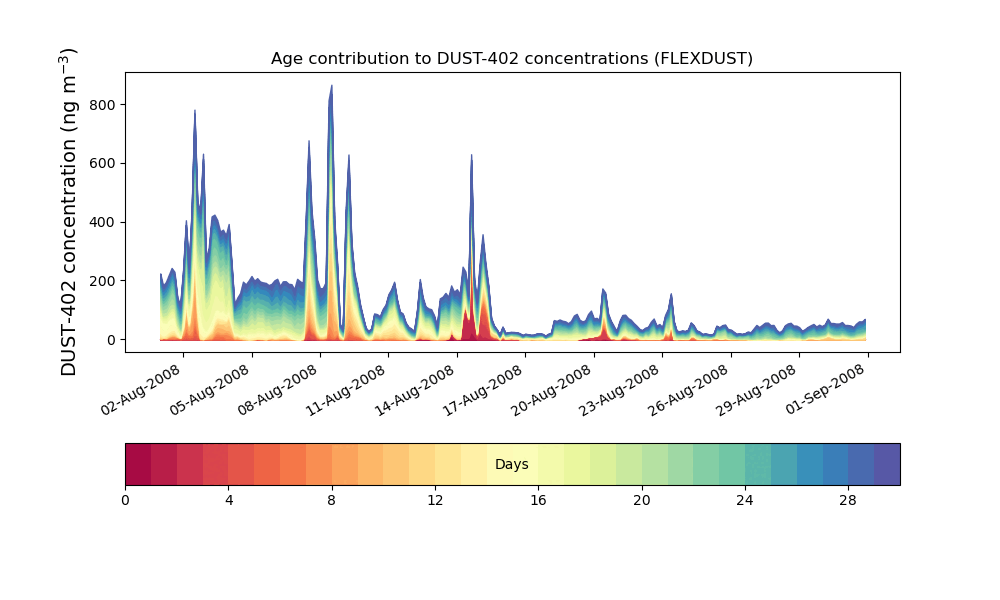Click the Days label on the colorbar
The width and height of the screenshot is (1000, 600).
511,465
